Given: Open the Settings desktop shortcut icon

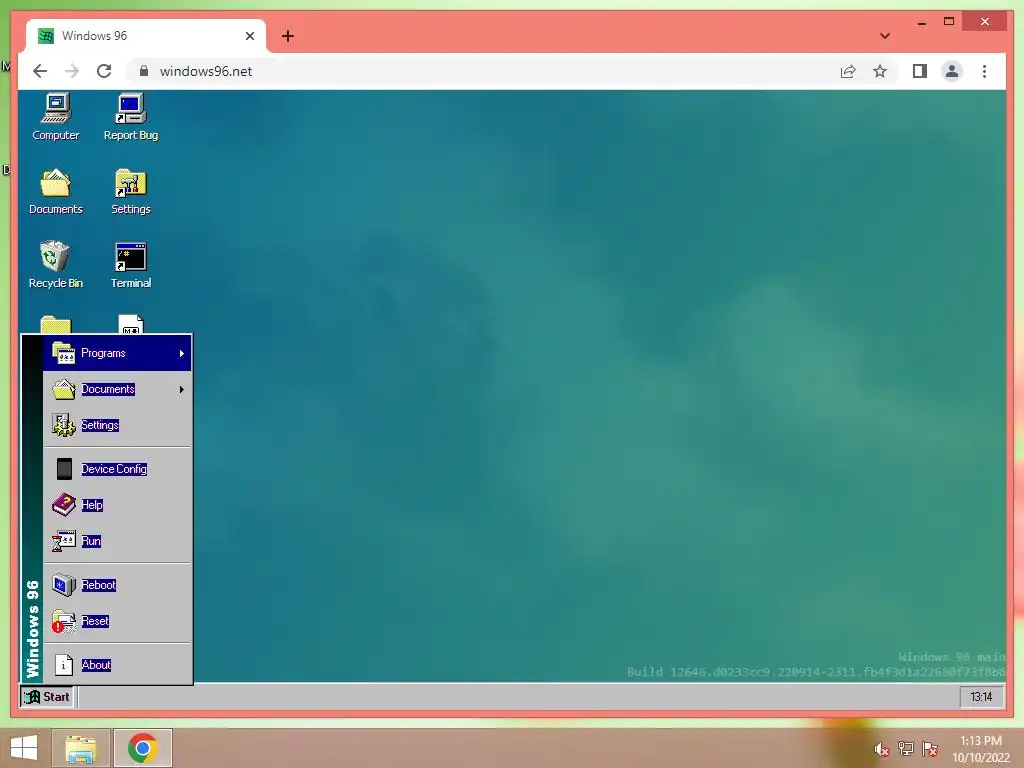Looking at the screenshot, I should 131,191.
